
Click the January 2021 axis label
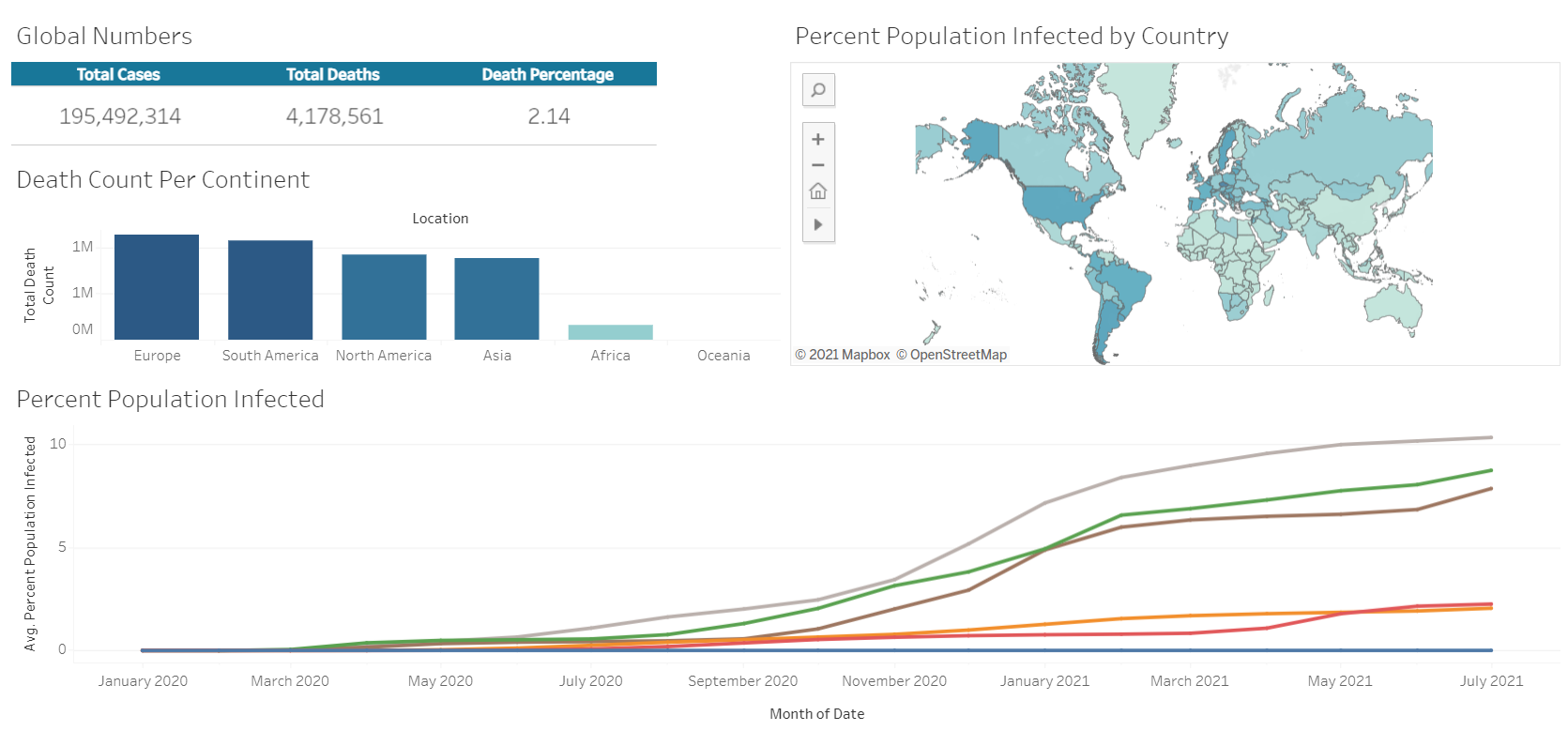[1044, 681]
